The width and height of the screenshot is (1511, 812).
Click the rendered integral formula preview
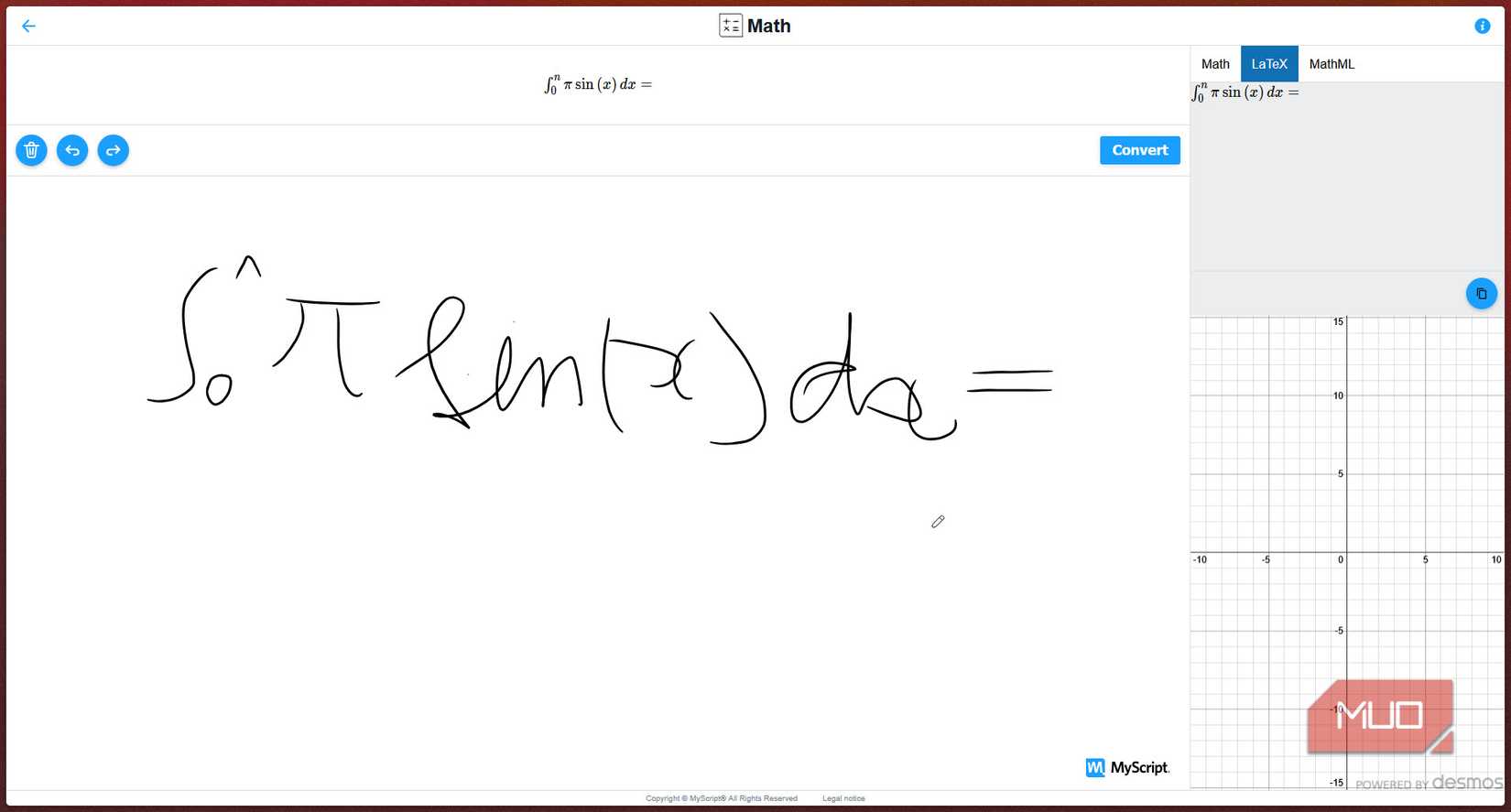tap(598, 84)
